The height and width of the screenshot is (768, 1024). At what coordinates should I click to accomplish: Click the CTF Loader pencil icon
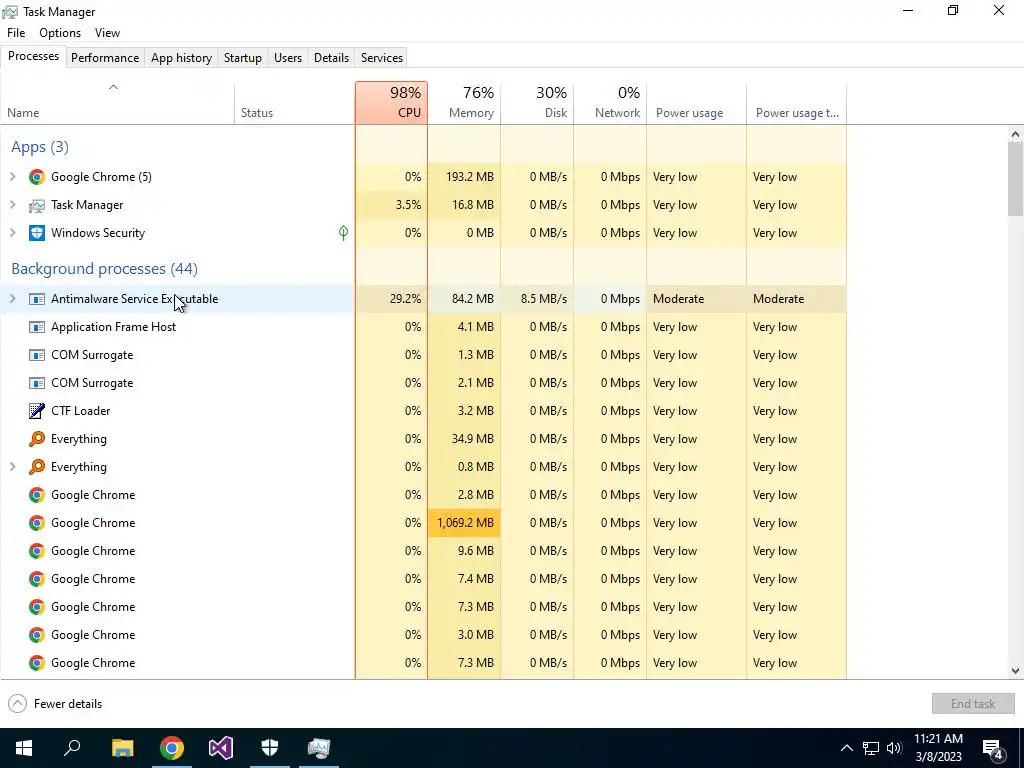[x=37, y=411]
